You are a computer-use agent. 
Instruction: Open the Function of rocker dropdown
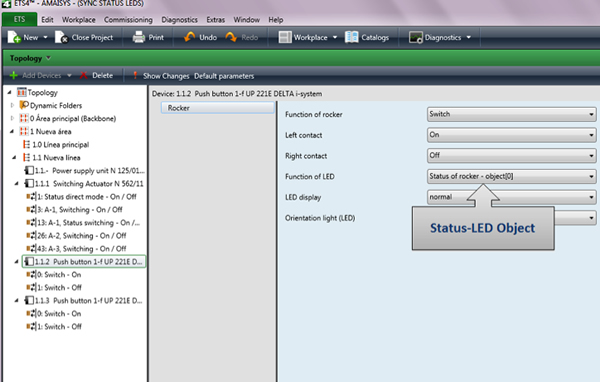511,114
